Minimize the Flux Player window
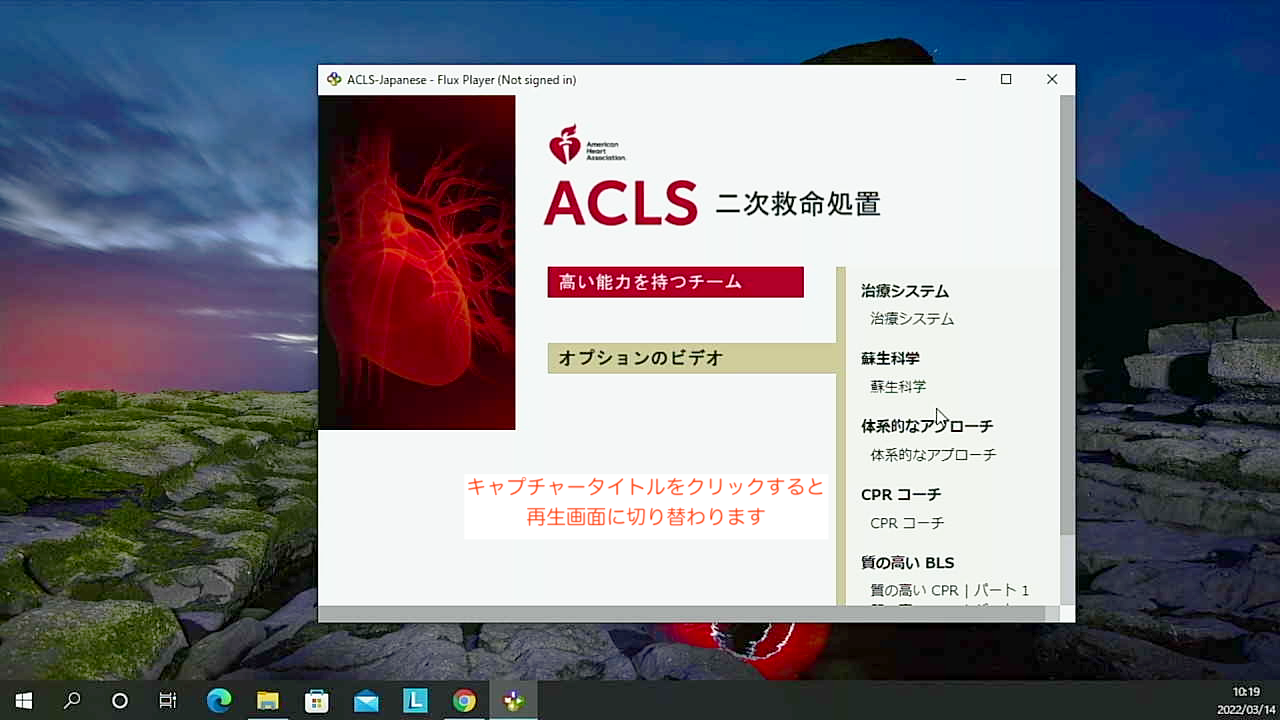Image resolution: width=1280 pixels, height=720 pixels. (961, 79)
